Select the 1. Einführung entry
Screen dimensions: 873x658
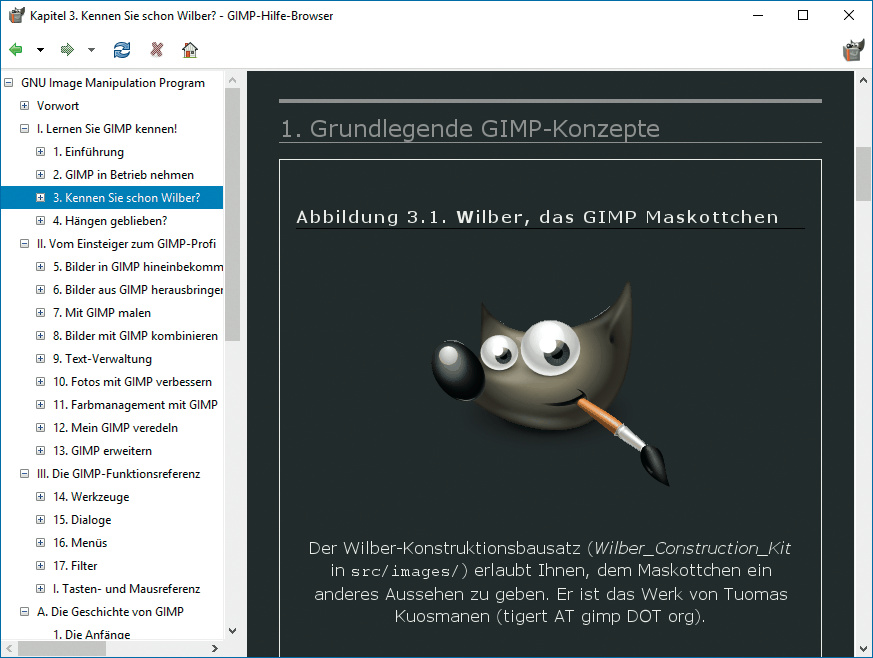point(88,151)
